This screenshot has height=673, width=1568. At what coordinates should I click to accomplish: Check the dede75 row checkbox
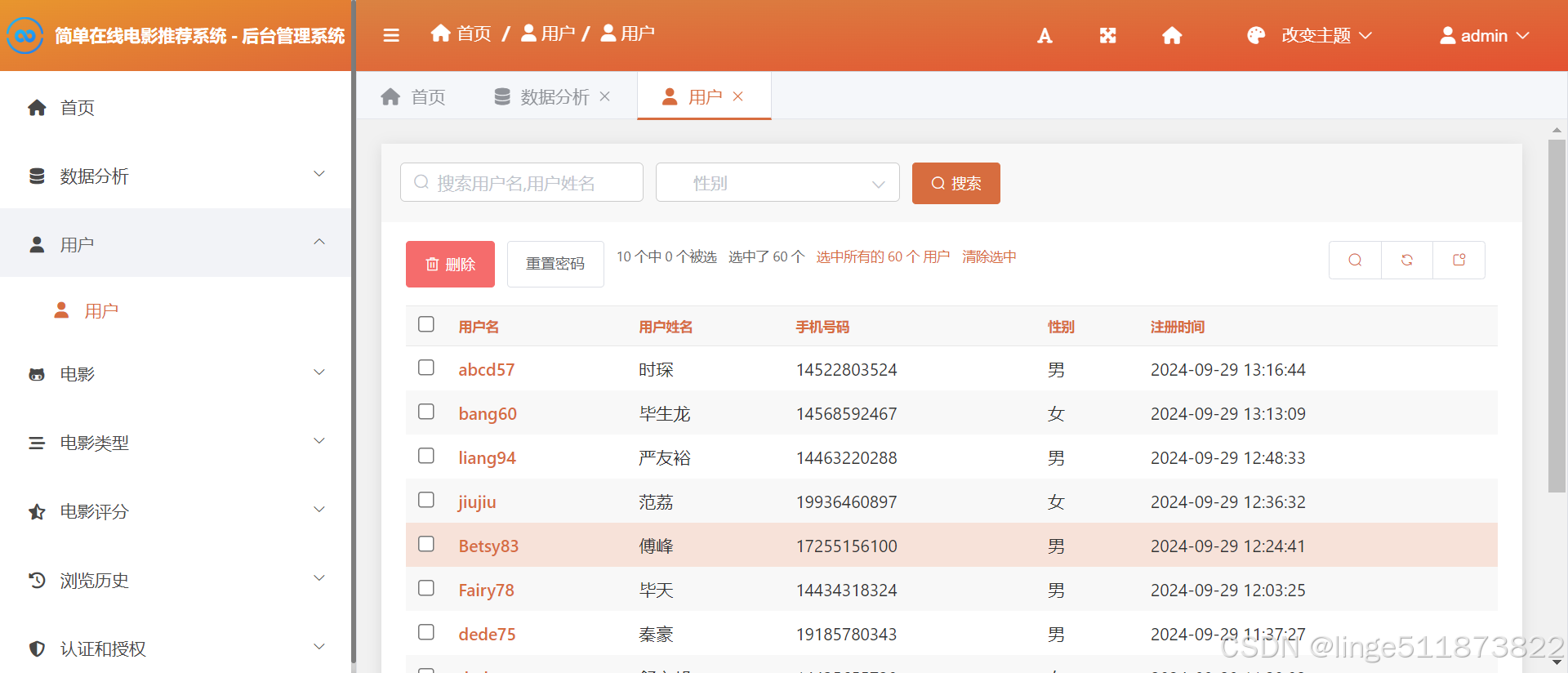426,632
